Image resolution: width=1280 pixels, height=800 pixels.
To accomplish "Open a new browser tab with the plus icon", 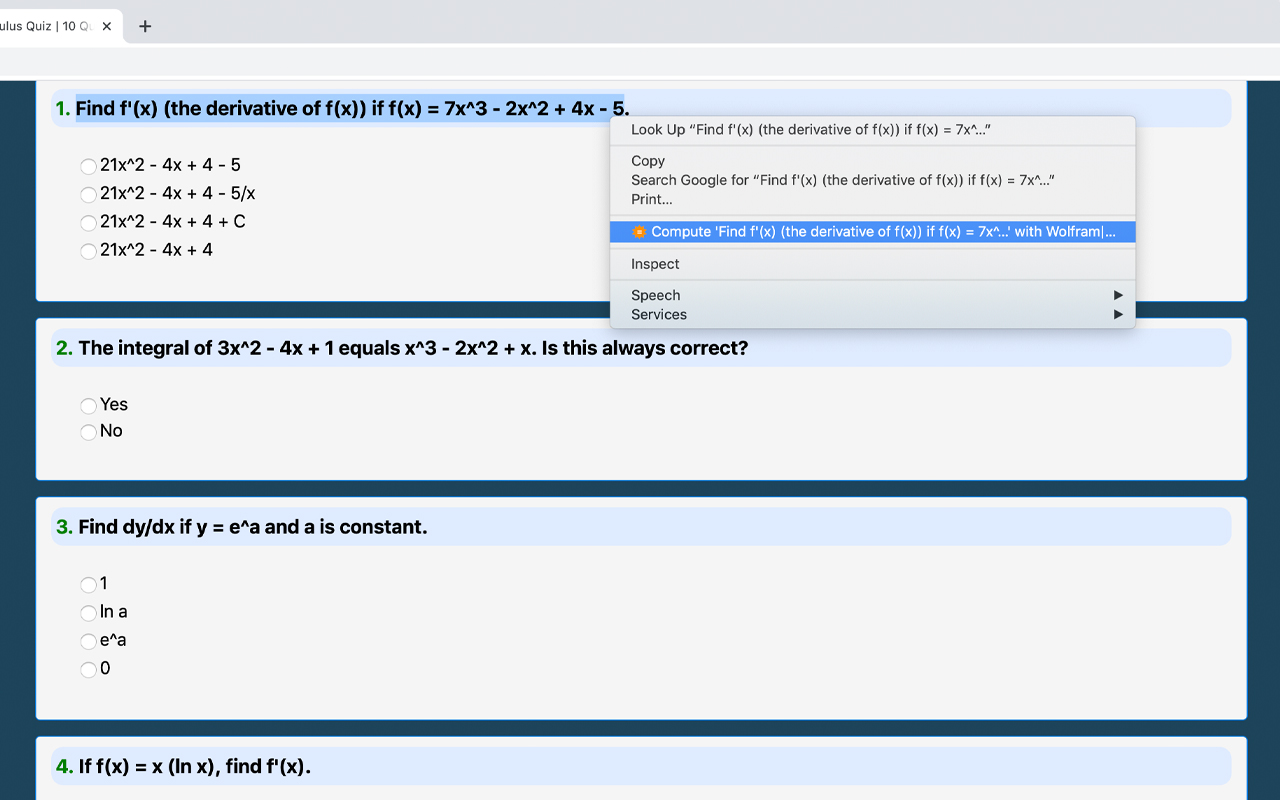I will coord(145,26).
